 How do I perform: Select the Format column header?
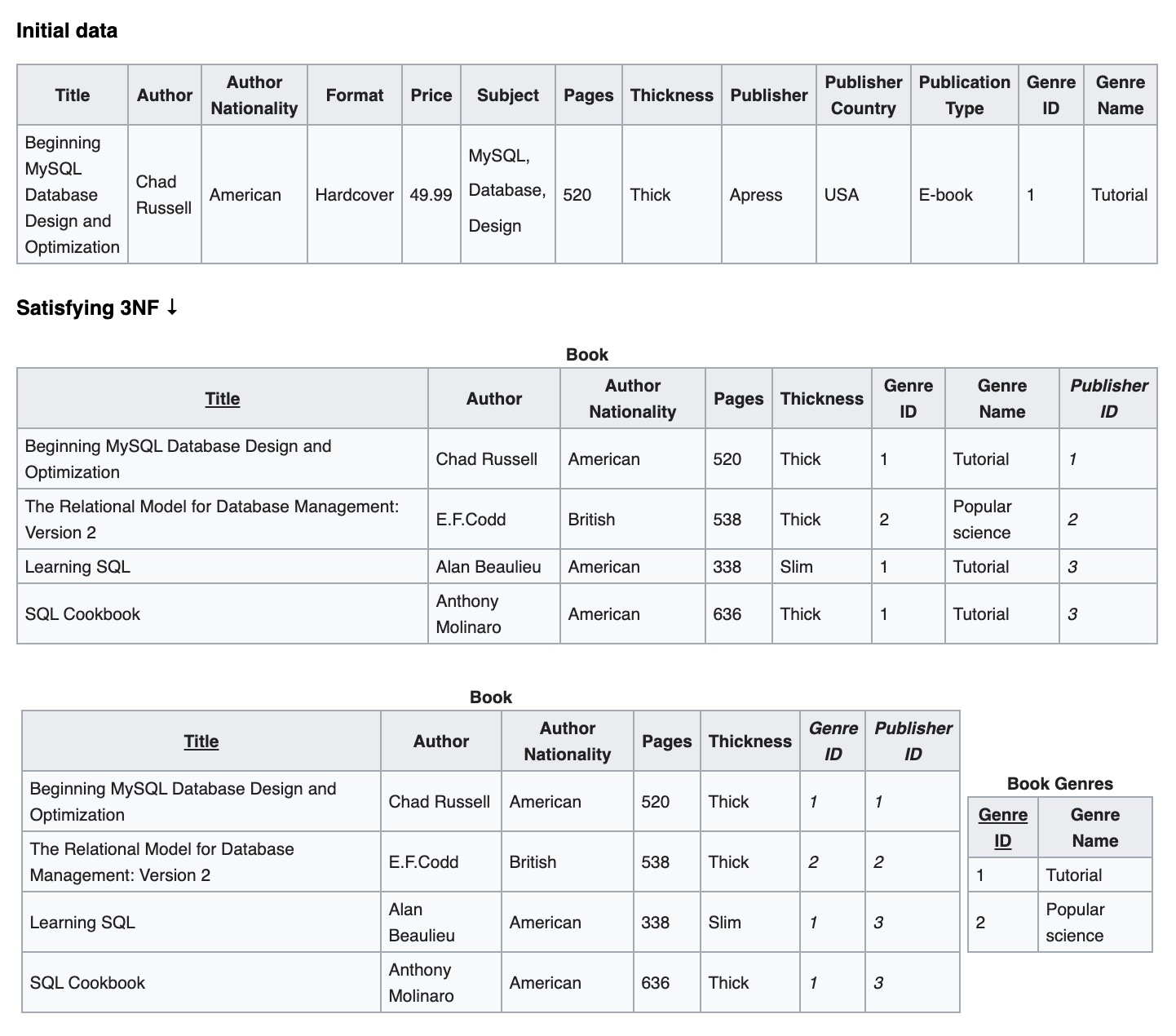[x=354, y=95]
